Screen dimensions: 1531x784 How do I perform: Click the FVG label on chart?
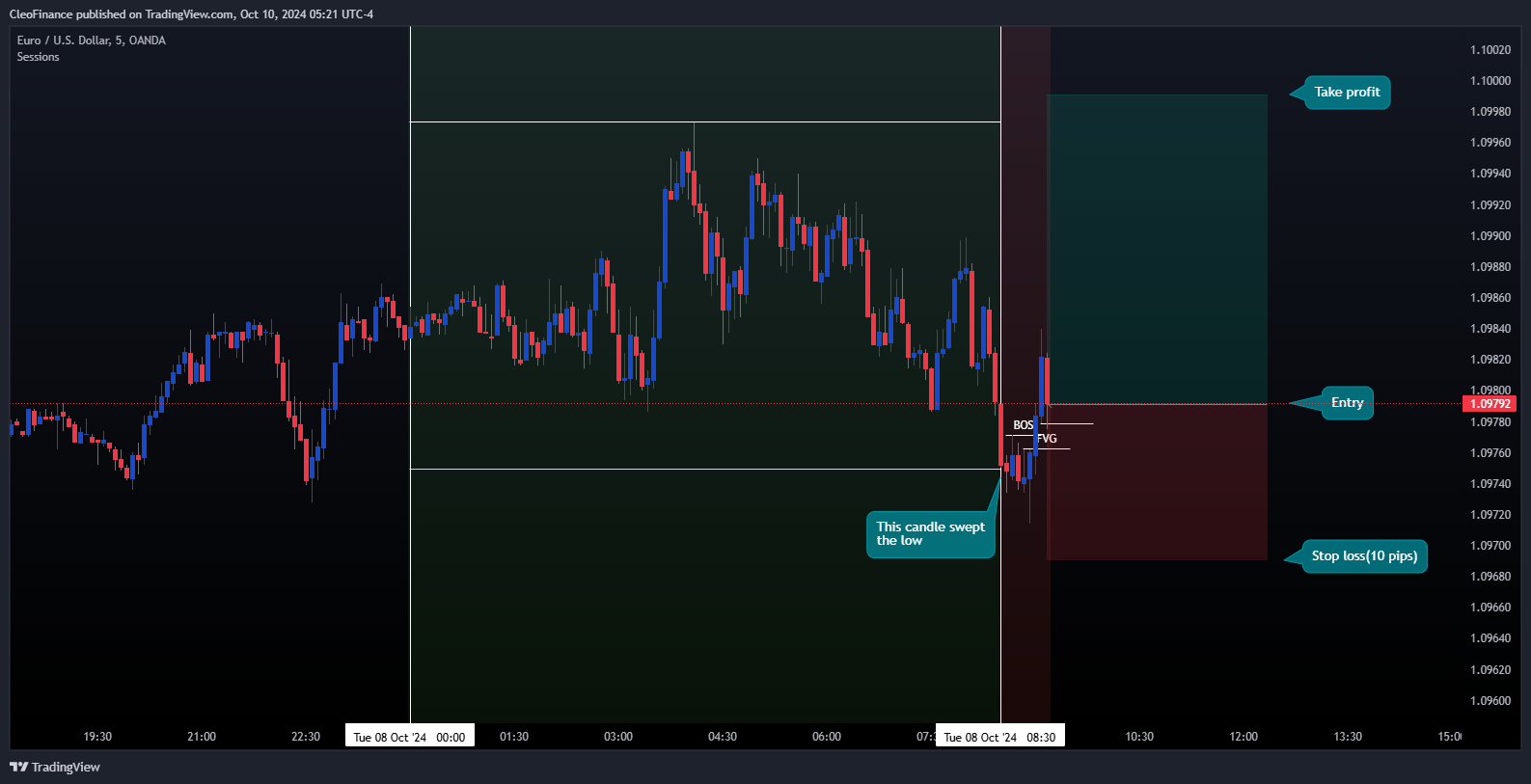(1047, 439)
